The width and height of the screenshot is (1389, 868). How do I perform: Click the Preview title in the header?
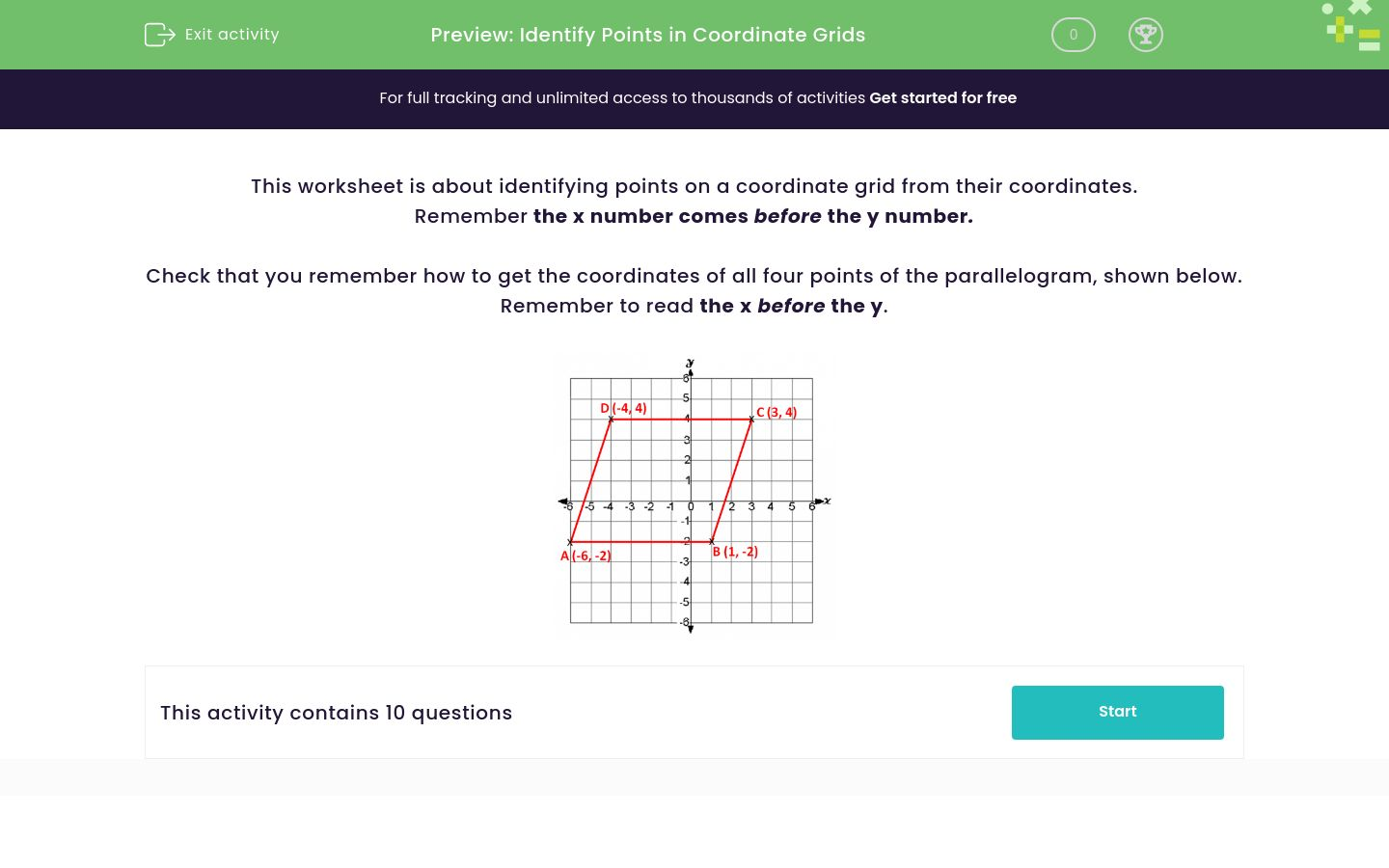click(647, 35)
